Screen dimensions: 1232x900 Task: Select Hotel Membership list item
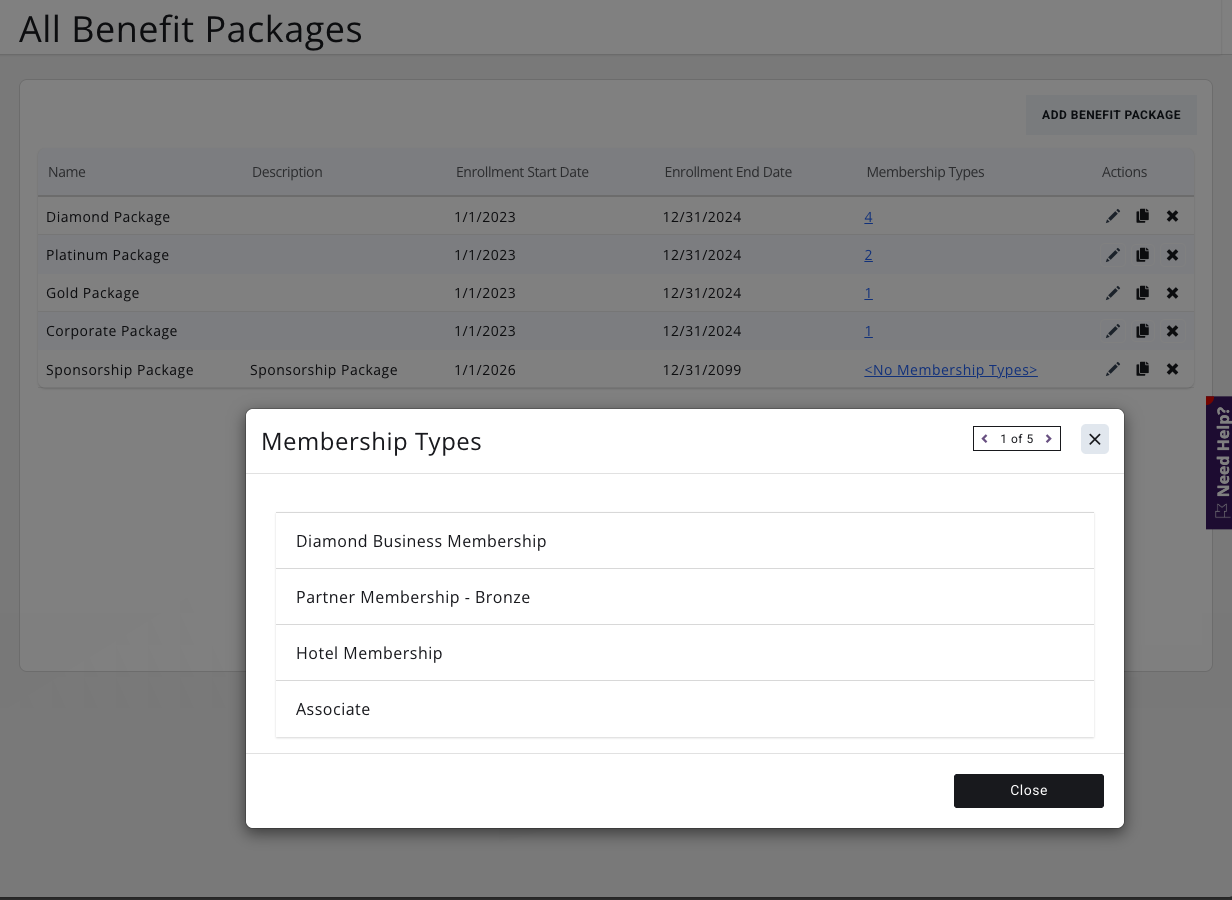click(x=685, y=653)
